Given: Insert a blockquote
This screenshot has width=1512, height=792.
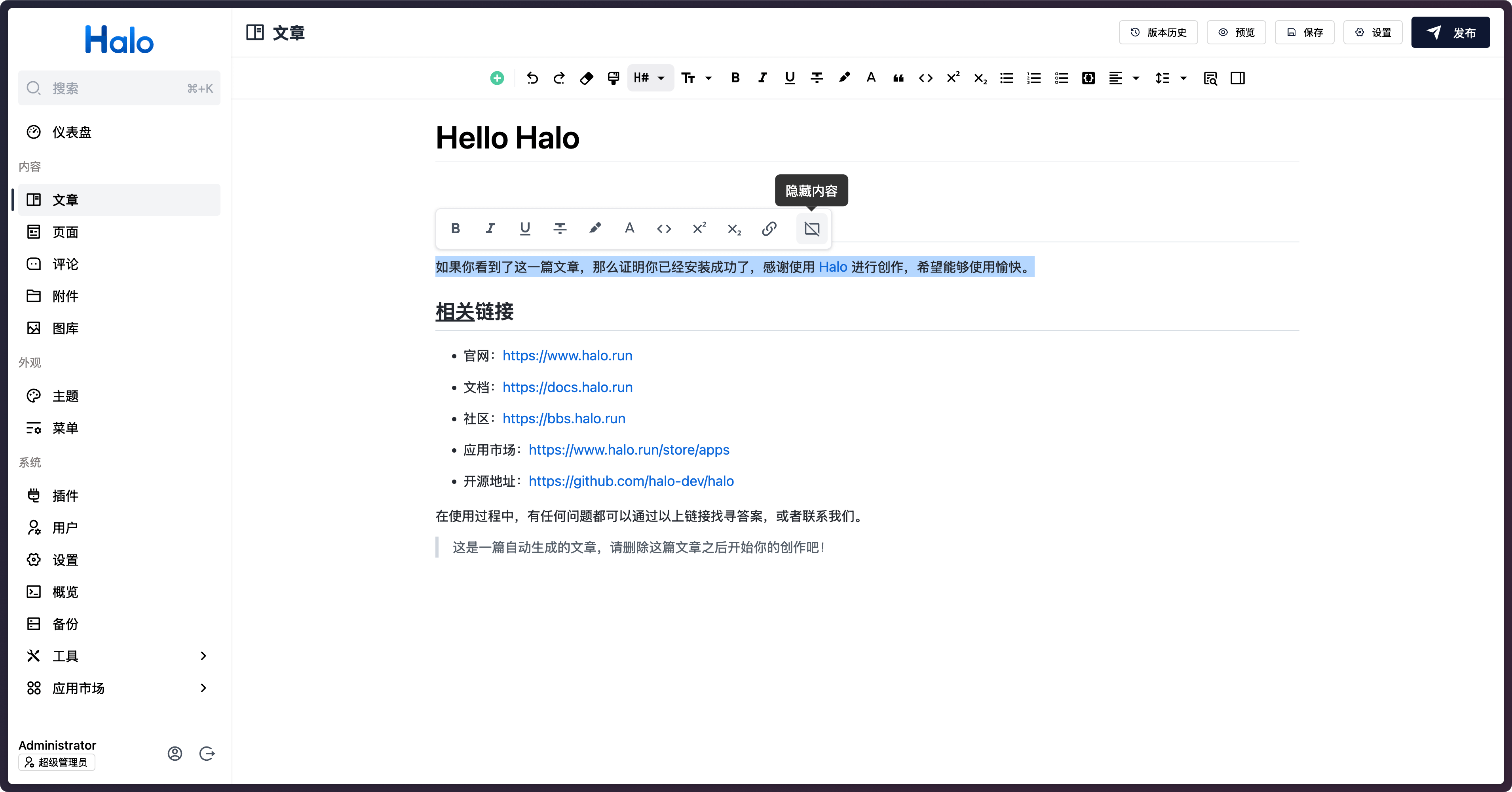Looking at the screenshot, I should (x=898, y=78).
